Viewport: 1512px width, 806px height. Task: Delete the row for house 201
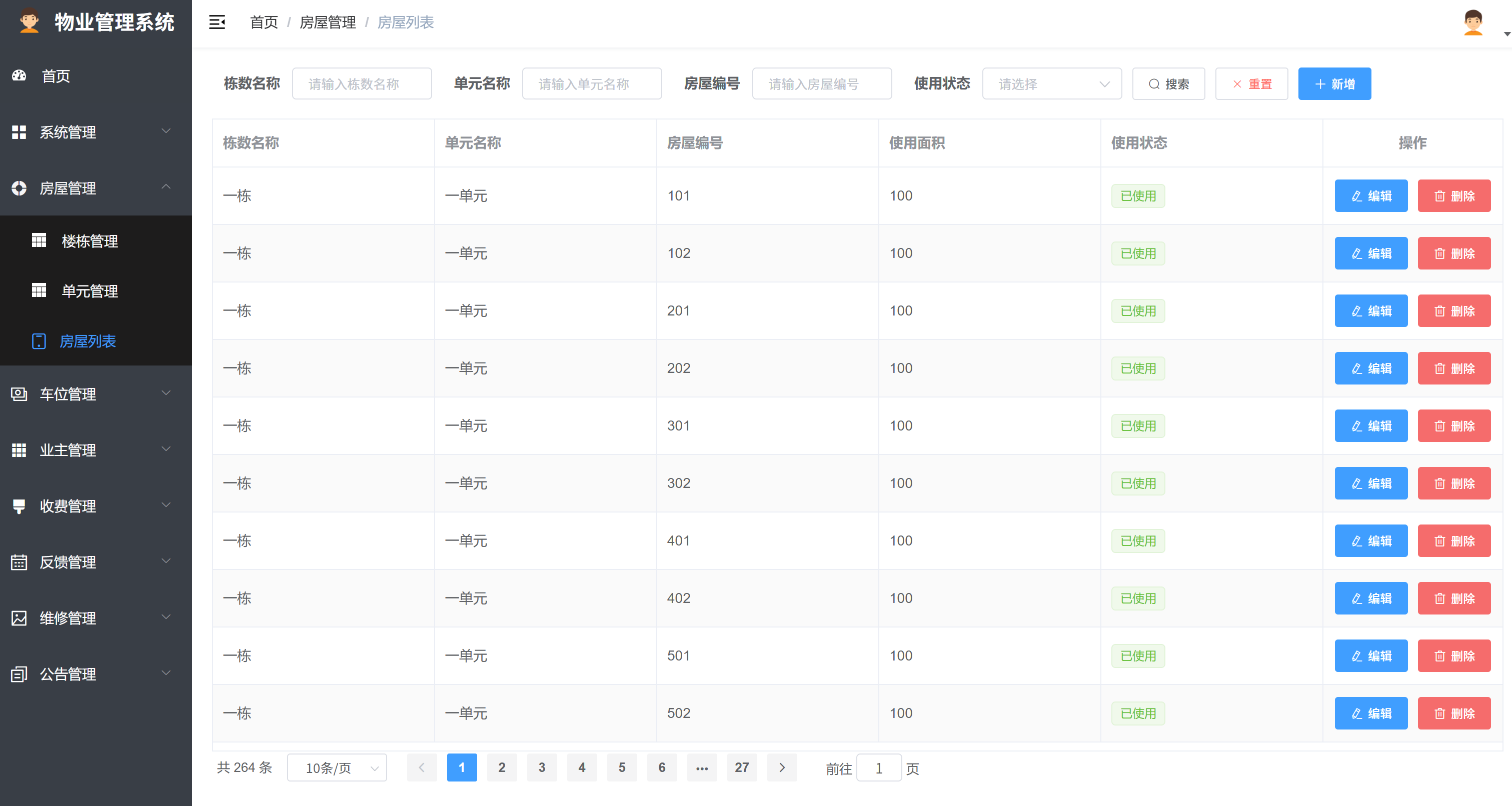coord(1454,311)
